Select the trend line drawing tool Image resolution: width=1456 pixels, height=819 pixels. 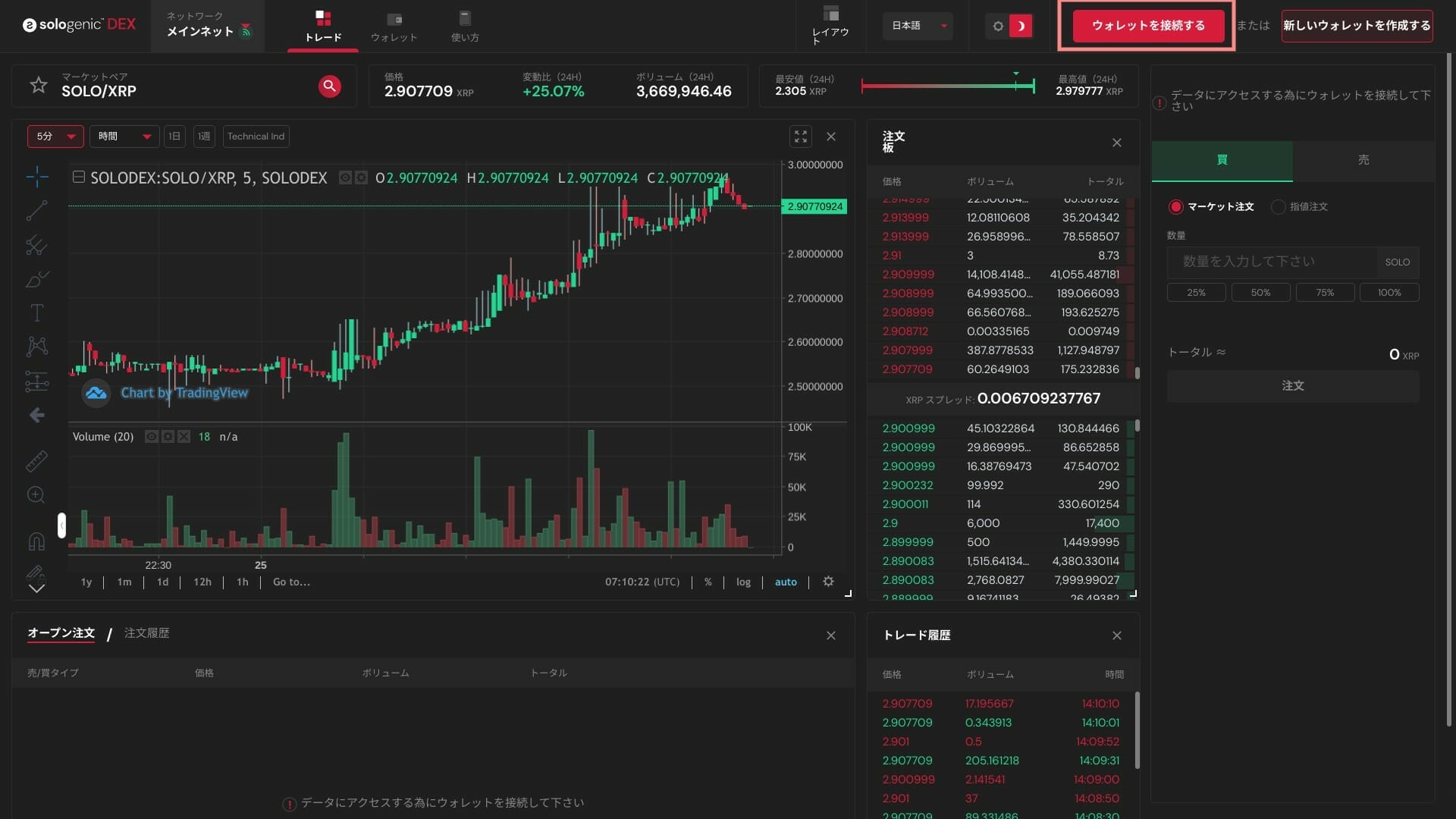click(x=36, y=211)
